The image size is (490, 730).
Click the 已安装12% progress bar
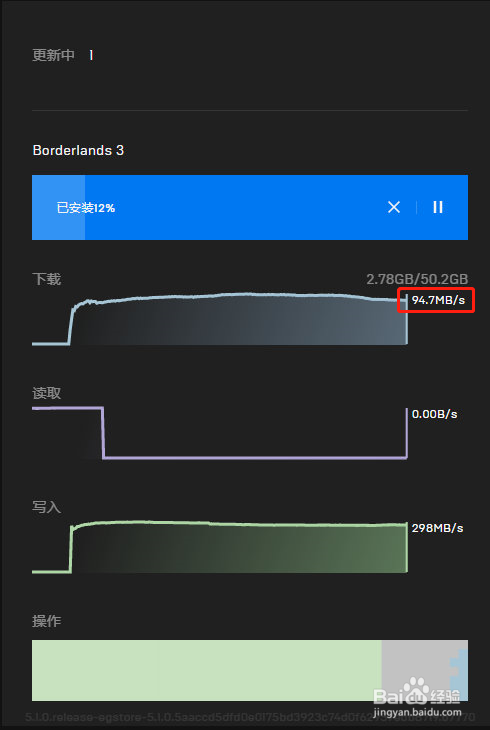pyautogui.click(x=250, y=207)
